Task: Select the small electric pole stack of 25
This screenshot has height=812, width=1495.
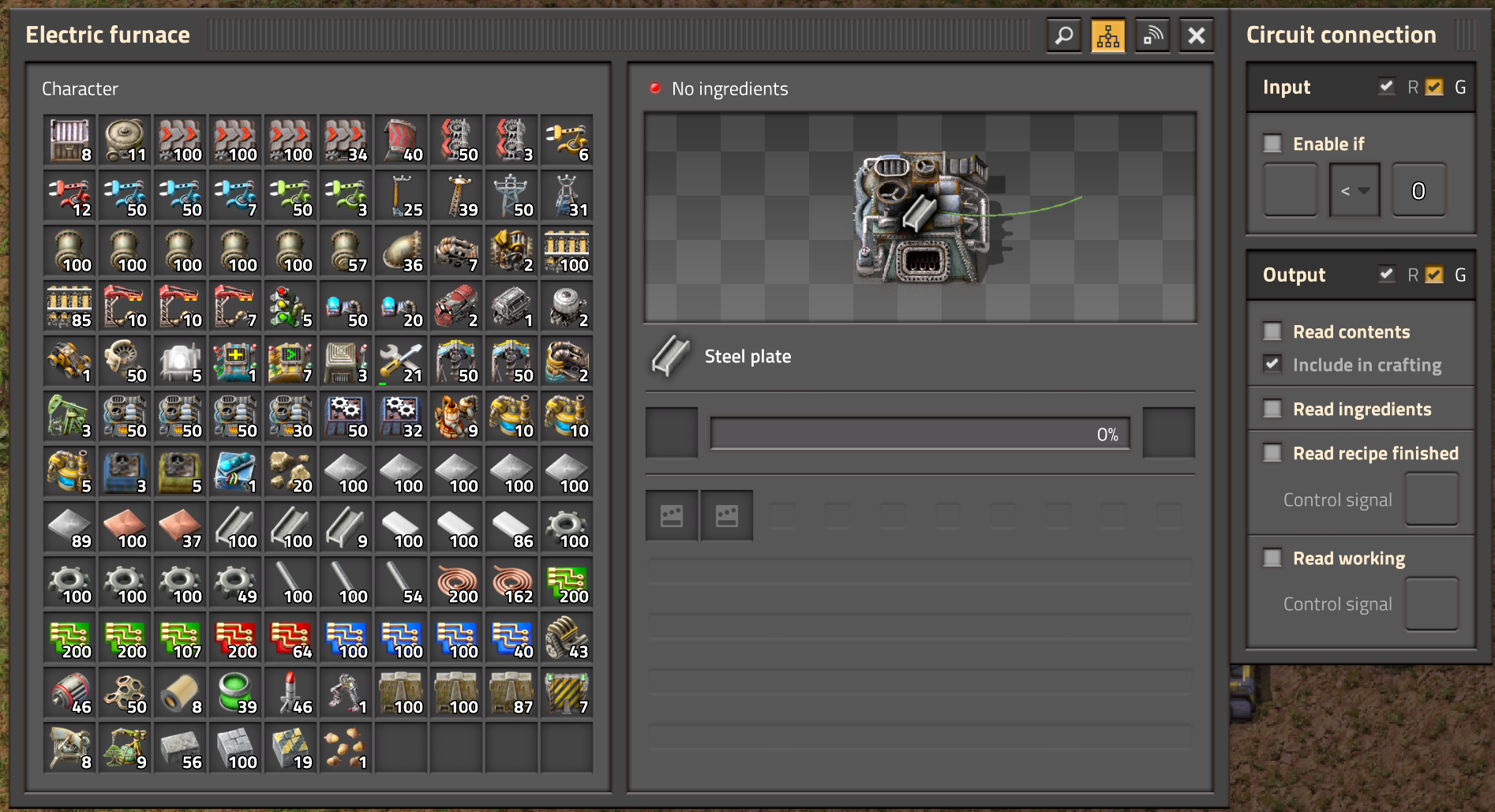Action: tap(401, 196)
